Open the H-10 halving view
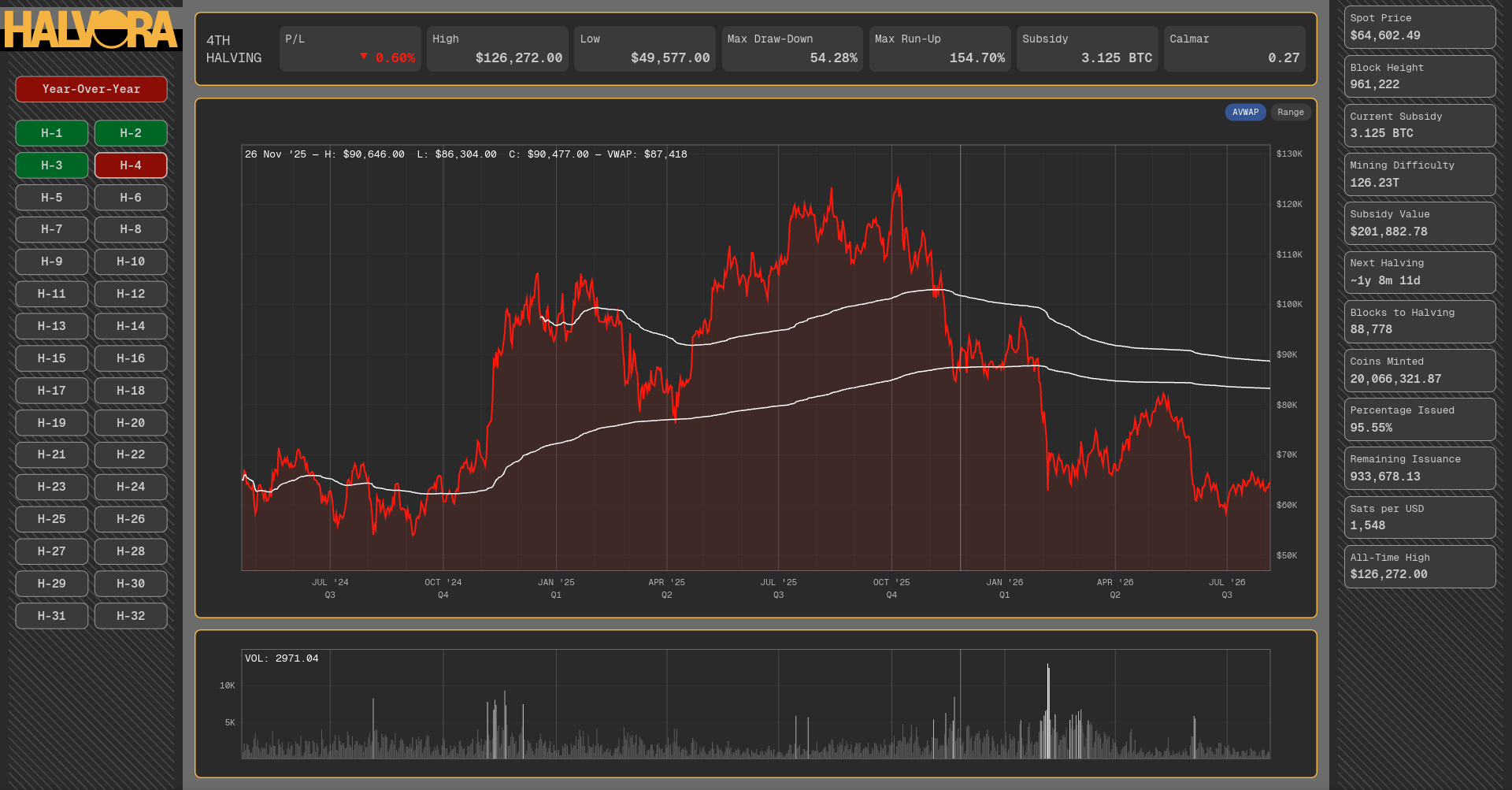The image size is (1512, 790). click(x=131, y=261)
